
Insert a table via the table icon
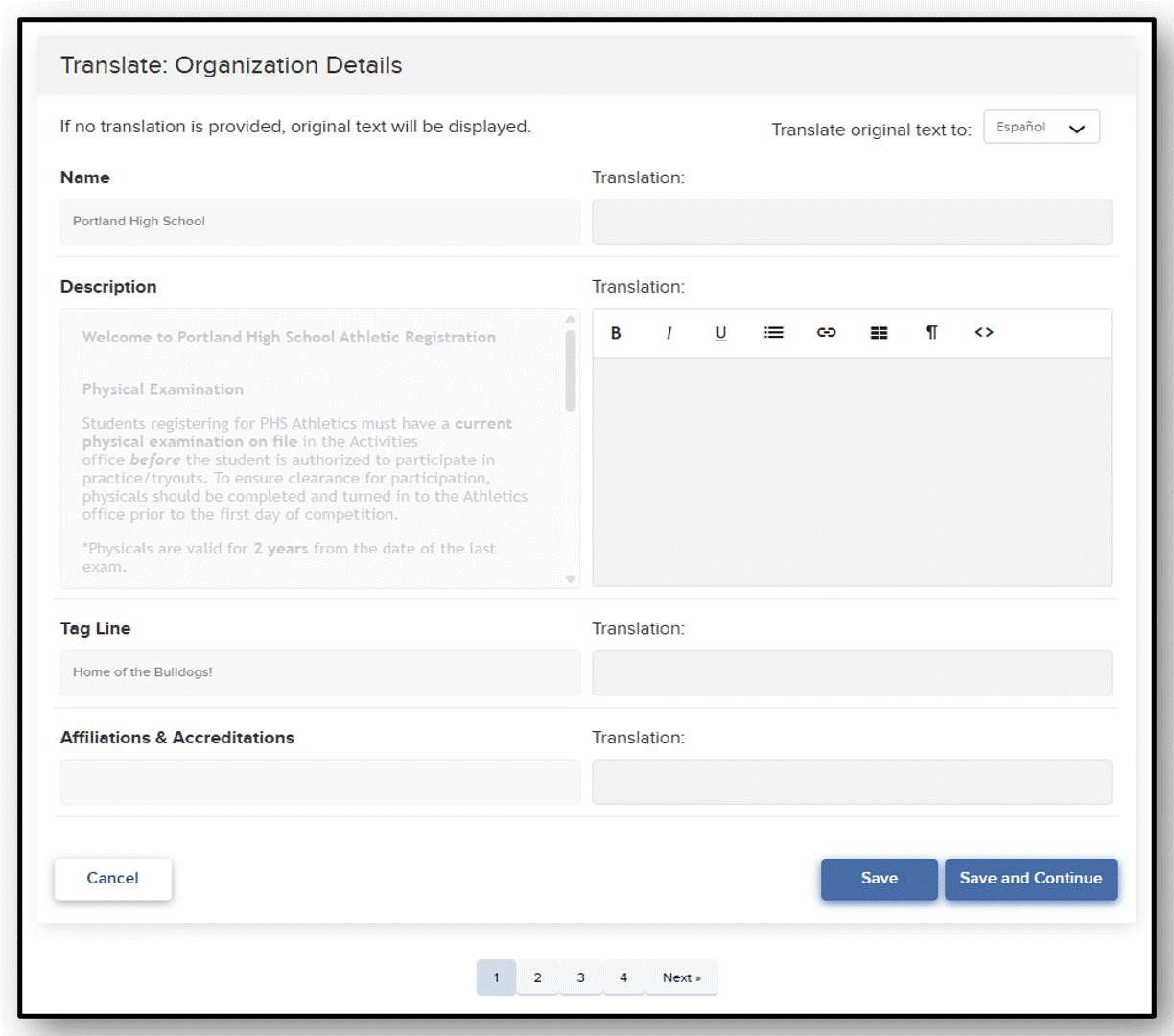point(879,333)
